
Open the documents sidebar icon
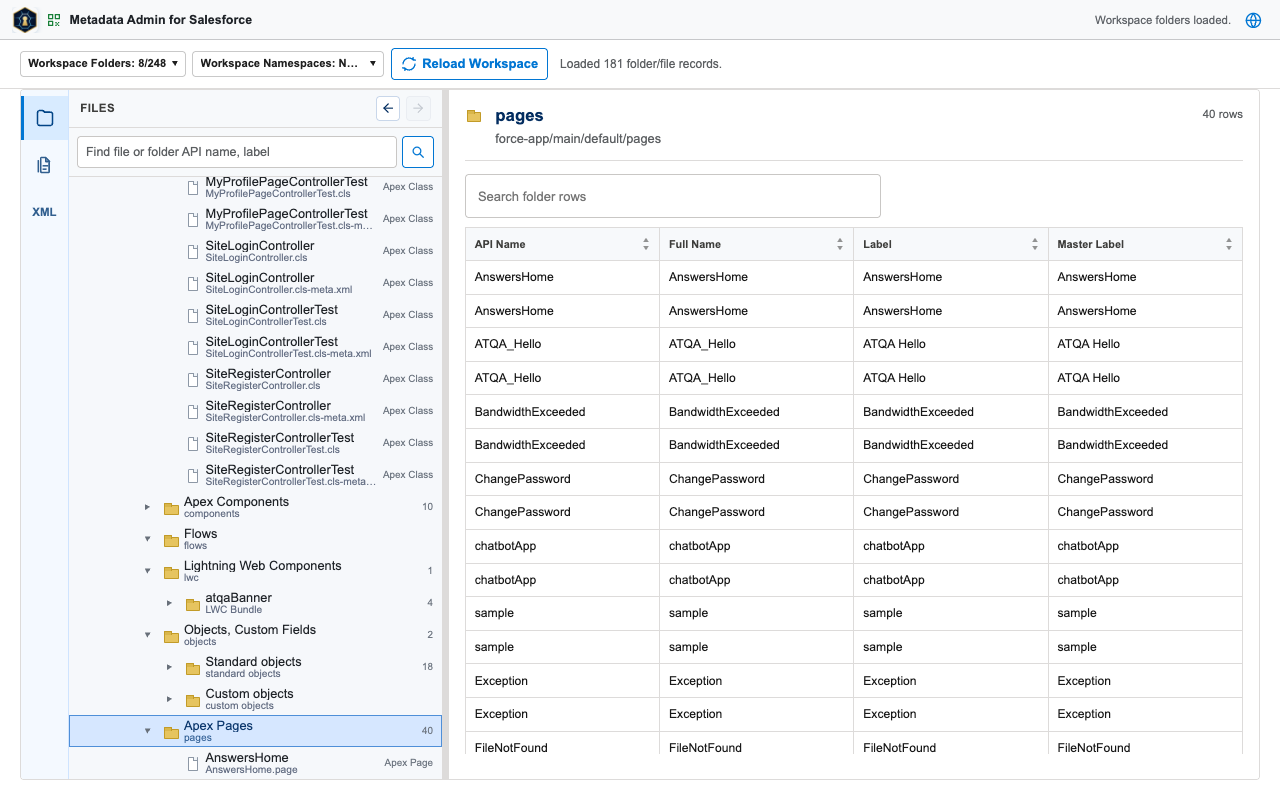pyautogui.click(x=45, y=165)
